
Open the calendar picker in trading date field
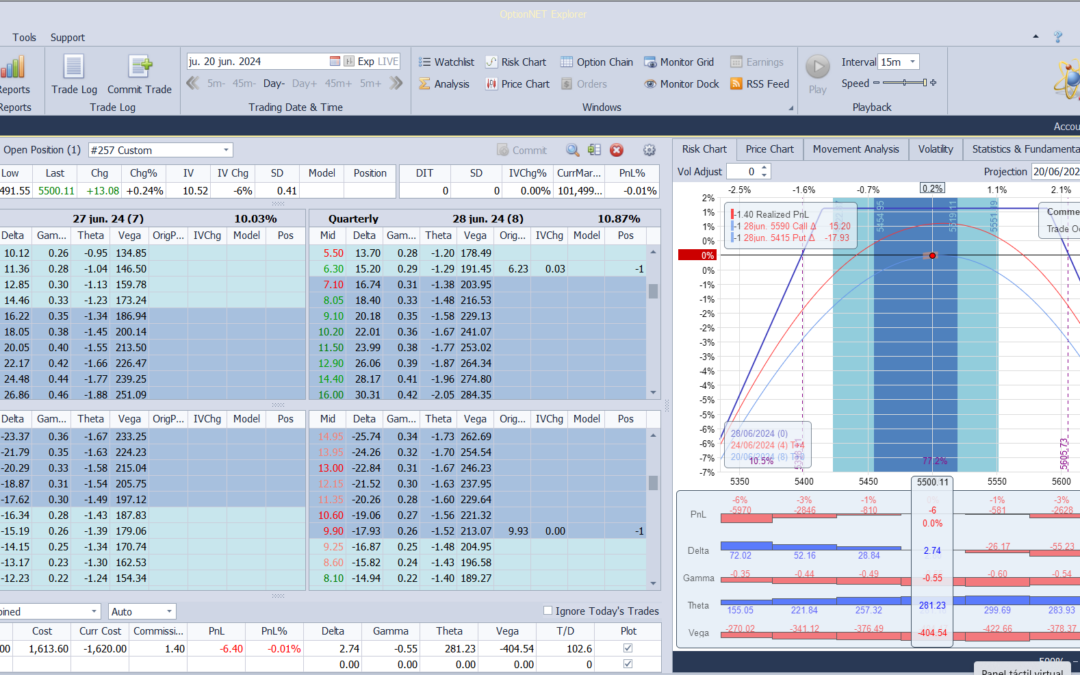335,61
